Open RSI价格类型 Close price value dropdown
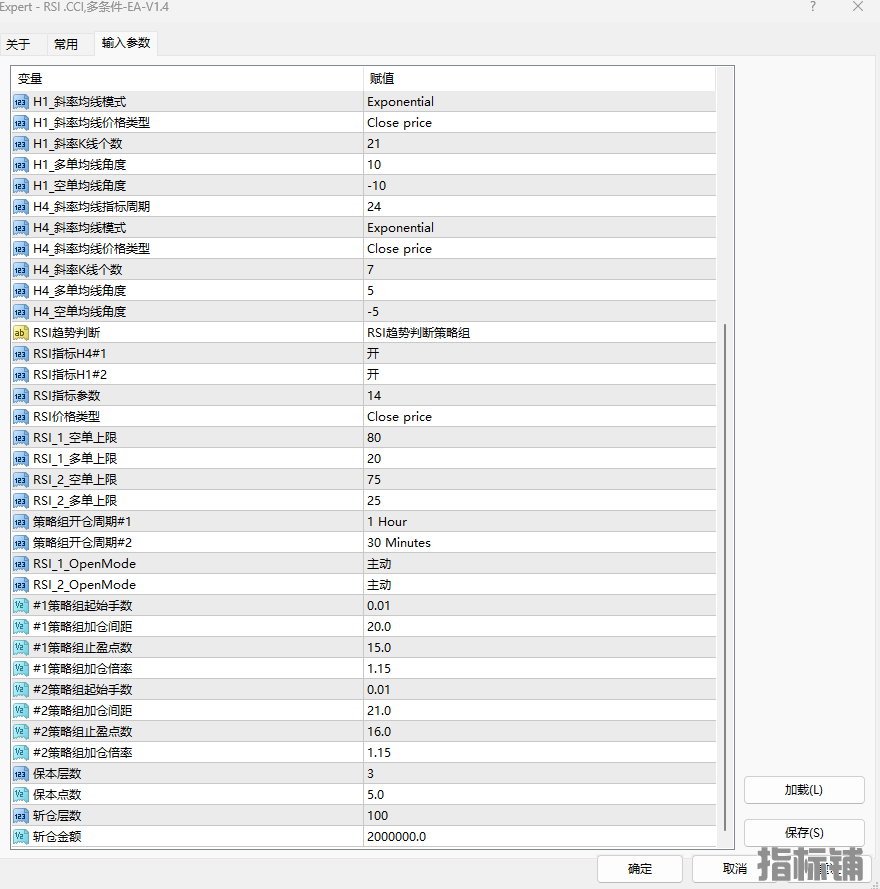The image size is (880, 889). pos(399,417)
